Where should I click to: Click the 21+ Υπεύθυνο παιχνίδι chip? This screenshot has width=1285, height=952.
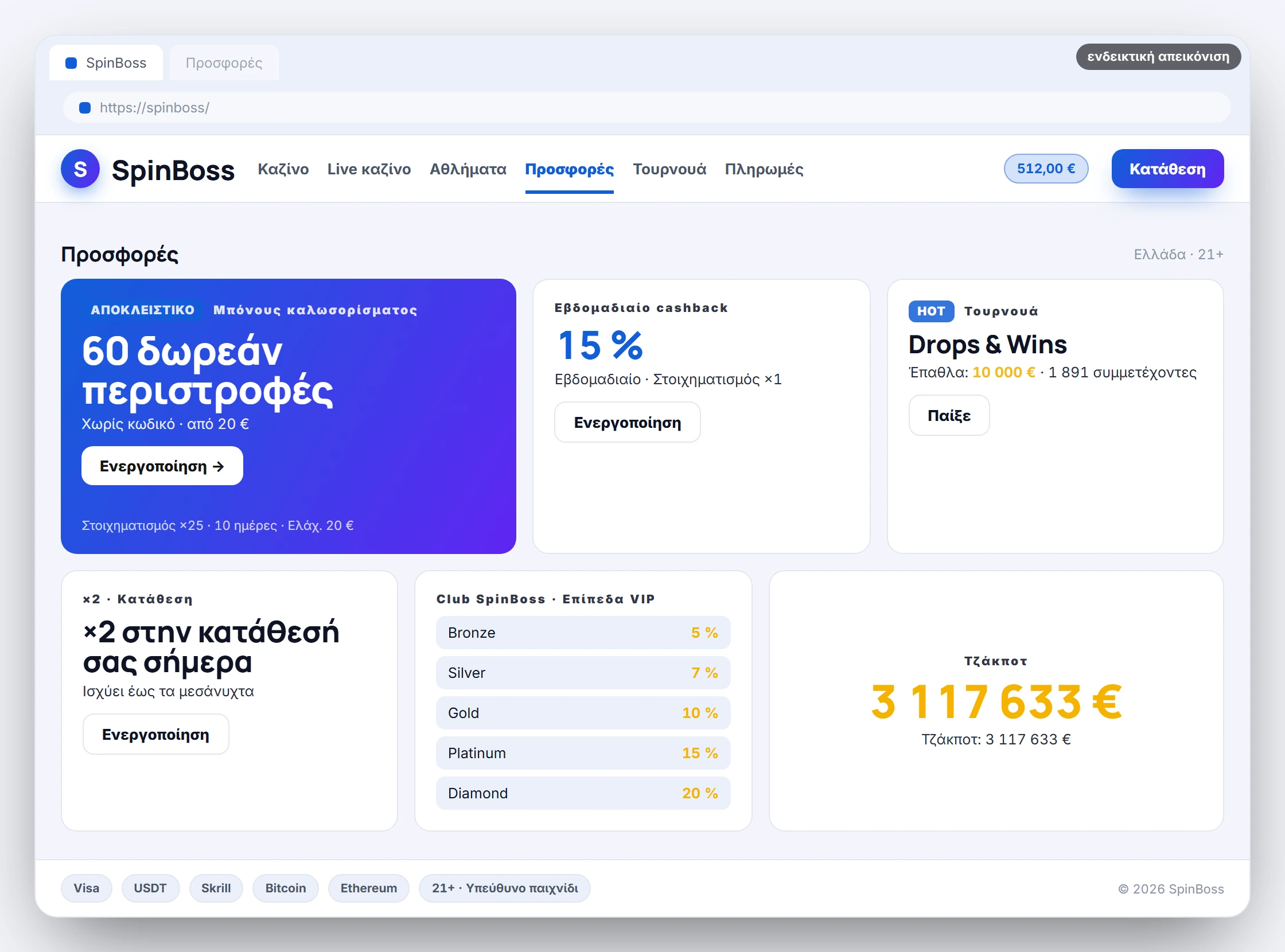pyautogui.click(x=504, y=888)
